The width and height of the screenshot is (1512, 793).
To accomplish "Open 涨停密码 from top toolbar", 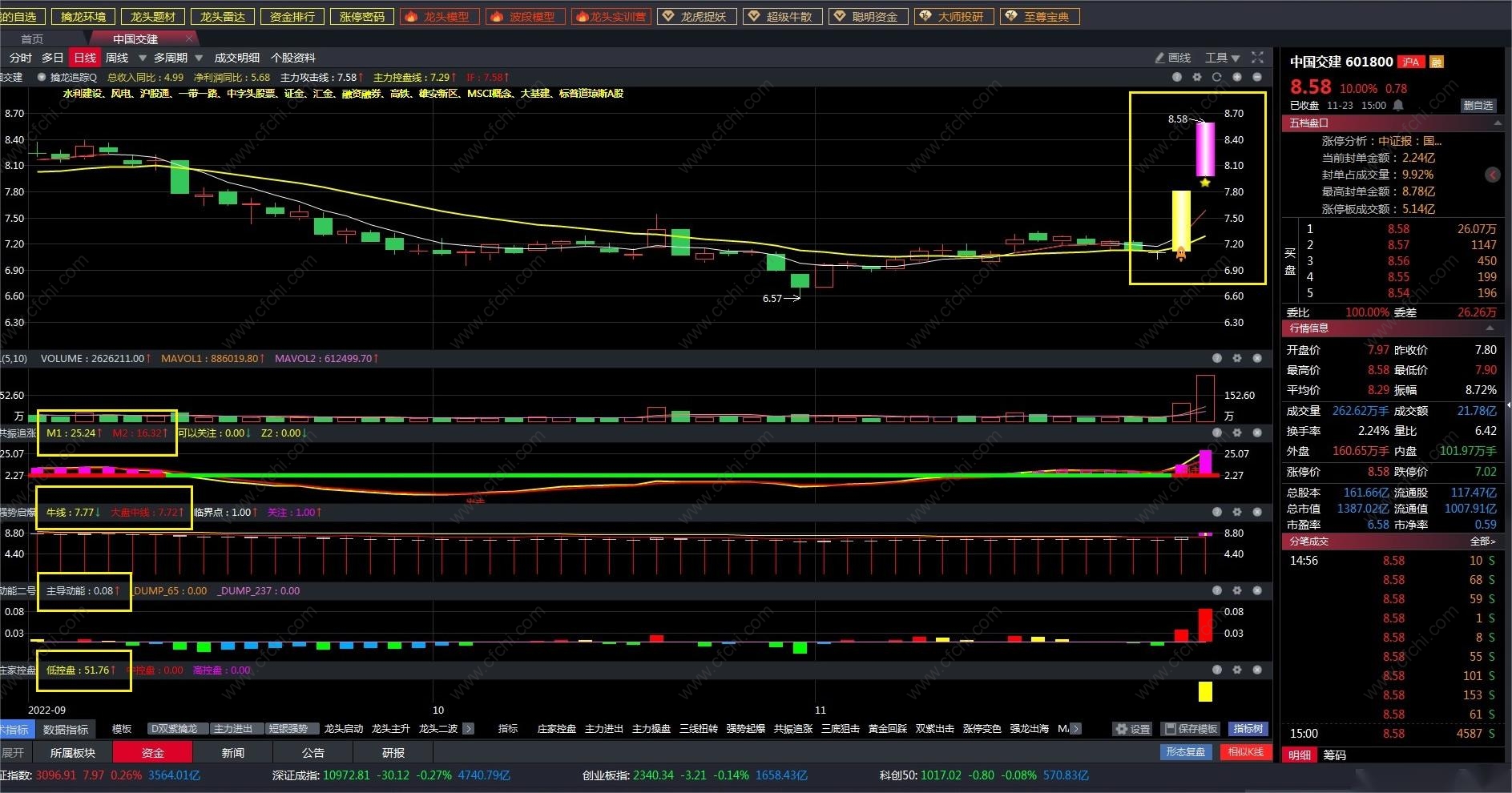I will point(362,16).
